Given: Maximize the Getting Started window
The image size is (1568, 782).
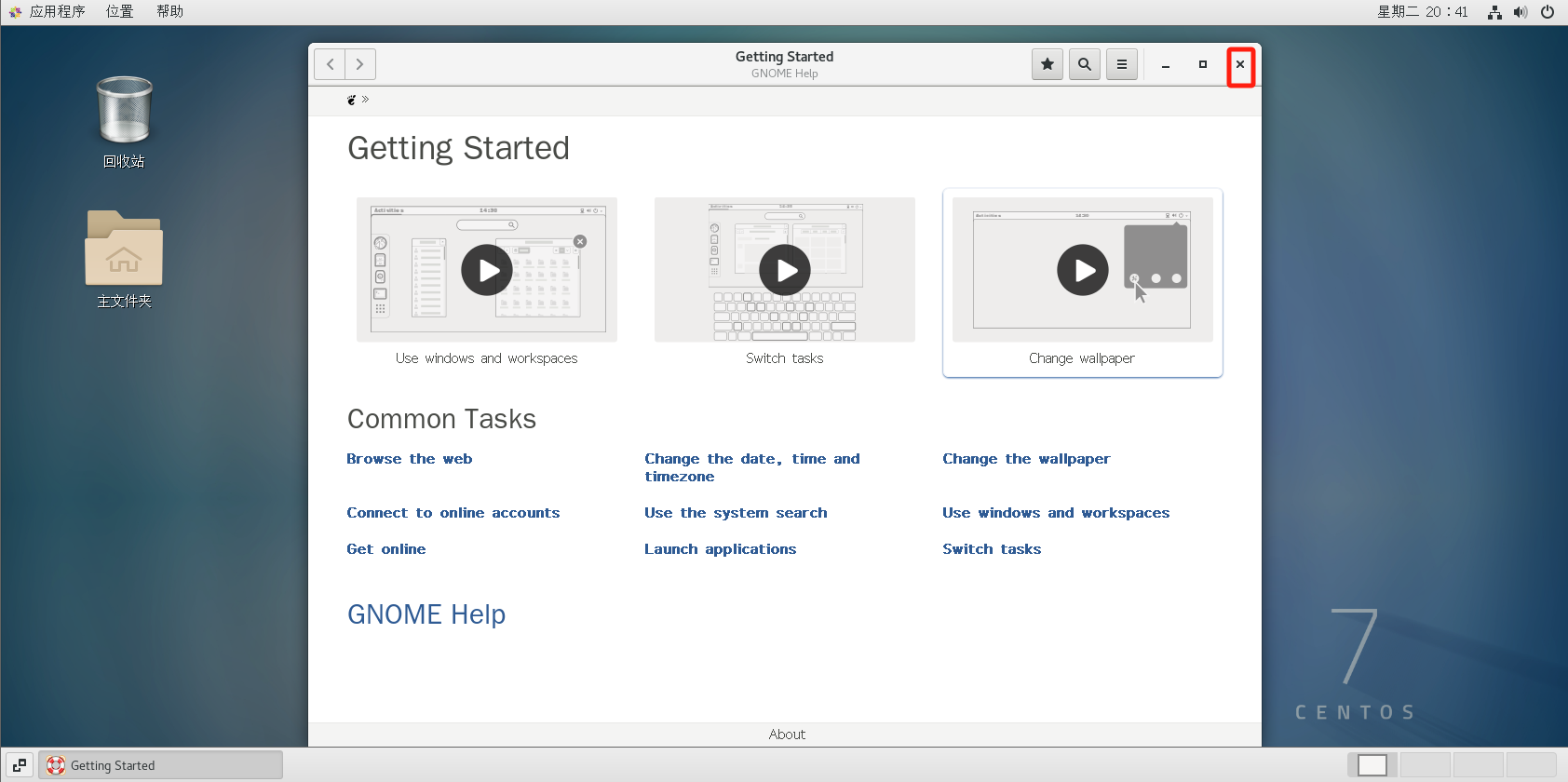Looking at the screenshot, I should pyautogui.click(x=1203, y=64).
